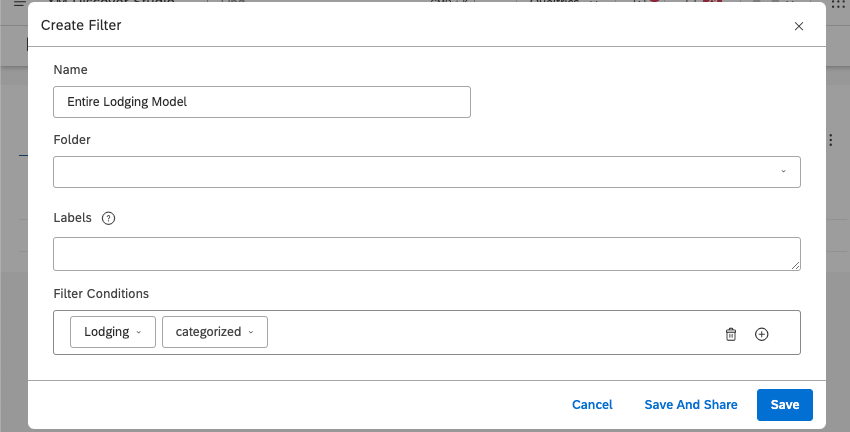850x432 pixels.
Task: Click the three-dot menu behind the dialog's right edge
Action: pos(832,140)
